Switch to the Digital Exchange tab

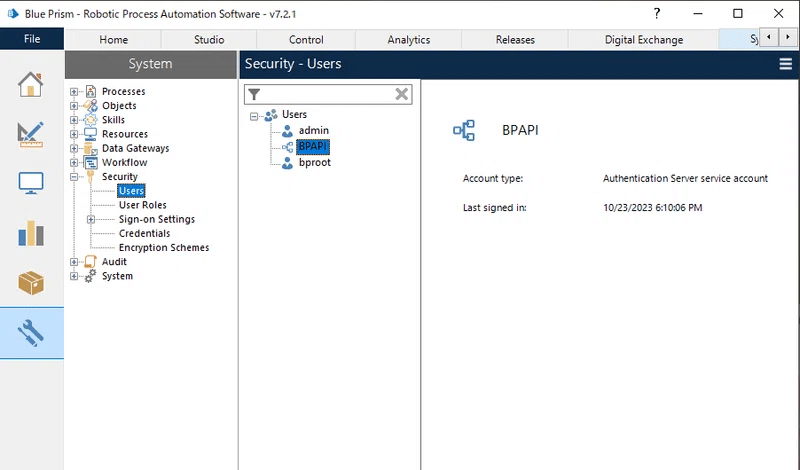pyautogui.click(x=644, y=40)
